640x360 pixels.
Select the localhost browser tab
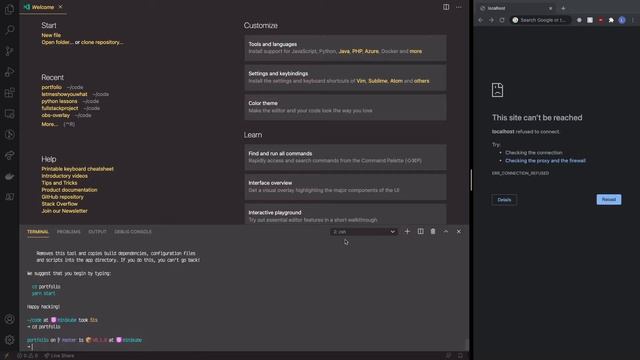pos(515,8)
